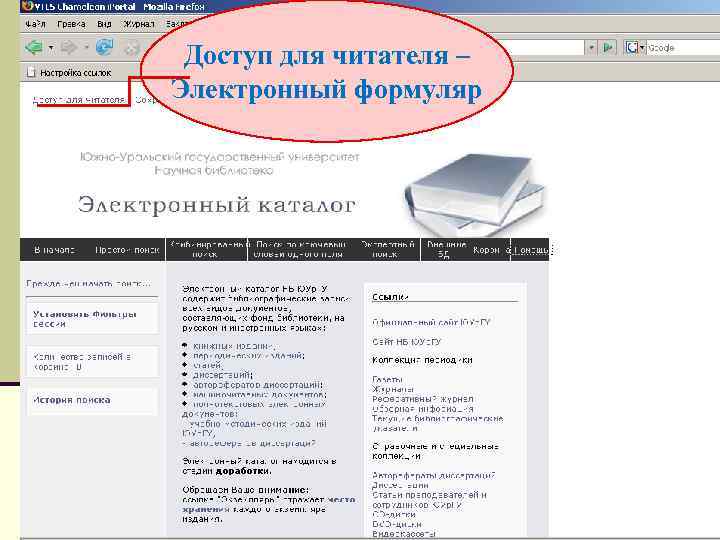Open the Комбинированный поиск tab
The image size is (720, 540).
207,249
